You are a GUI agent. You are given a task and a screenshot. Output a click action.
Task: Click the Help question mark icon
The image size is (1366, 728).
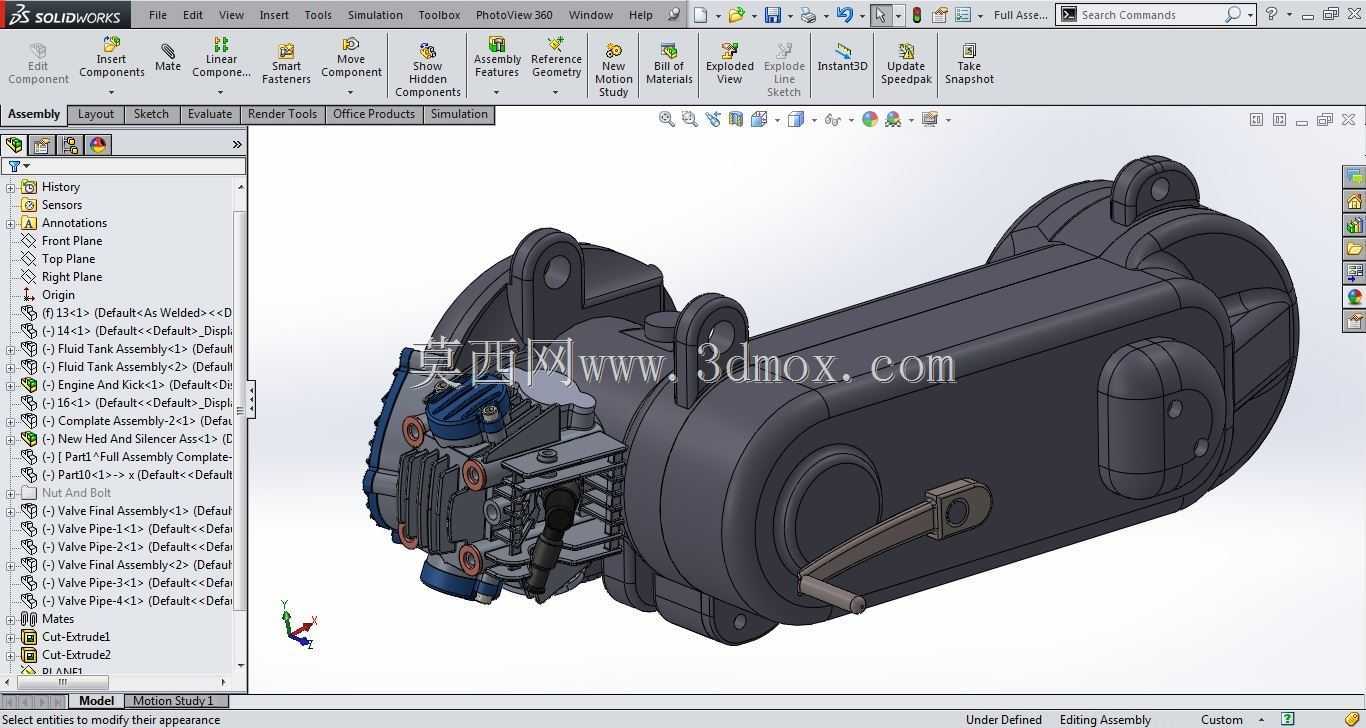1271,15
